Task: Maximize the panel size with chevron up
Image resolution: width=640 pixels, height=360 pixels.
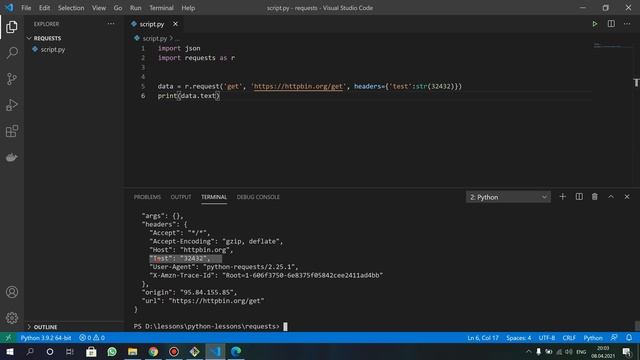Action: point(611,197)
